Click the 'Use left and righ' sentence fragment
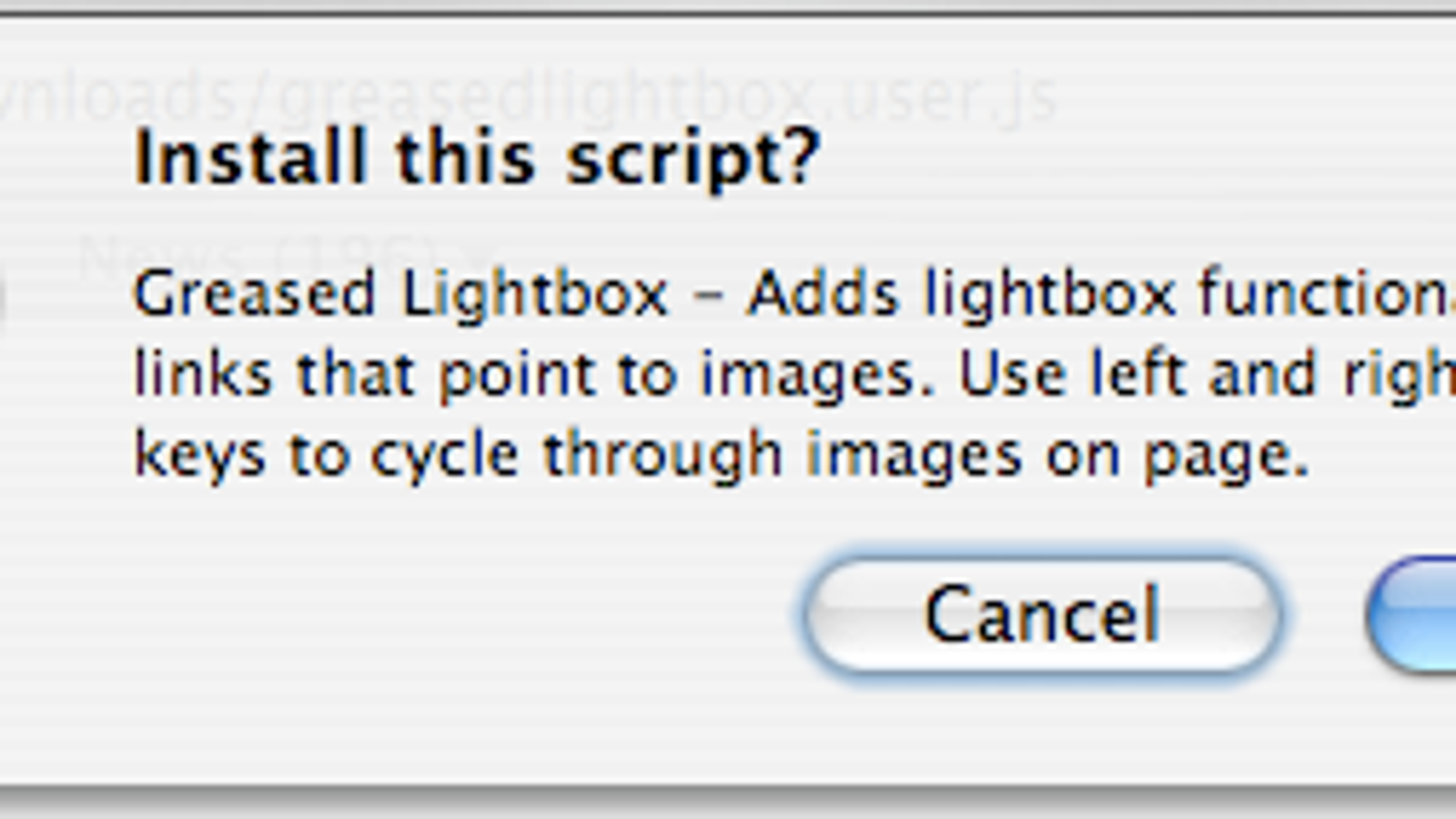The width and height of the screenshot is (1456, 819). (1208, 374)
